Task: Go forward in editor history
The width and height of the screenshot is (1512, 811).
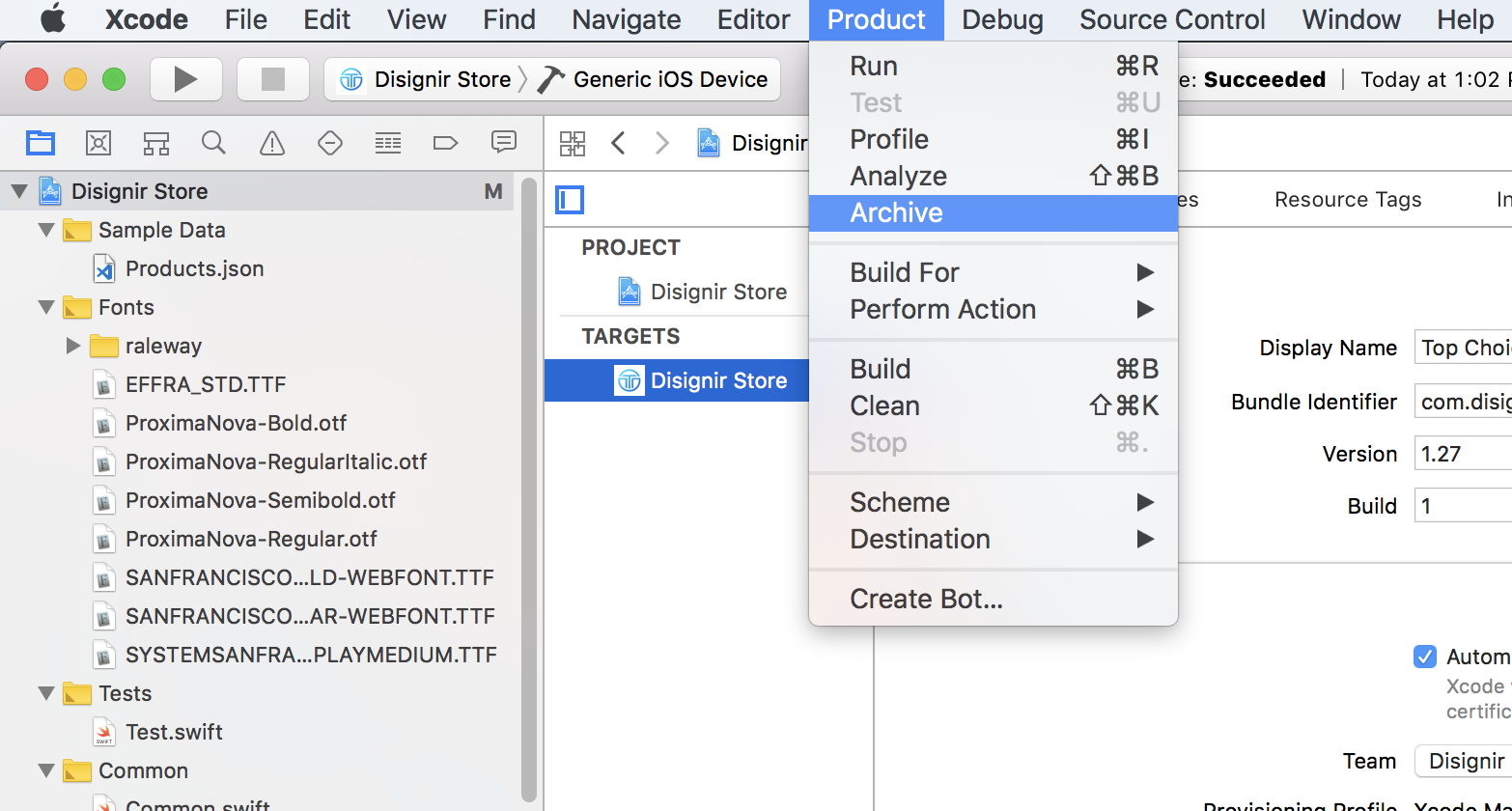Action: [661, 144]
